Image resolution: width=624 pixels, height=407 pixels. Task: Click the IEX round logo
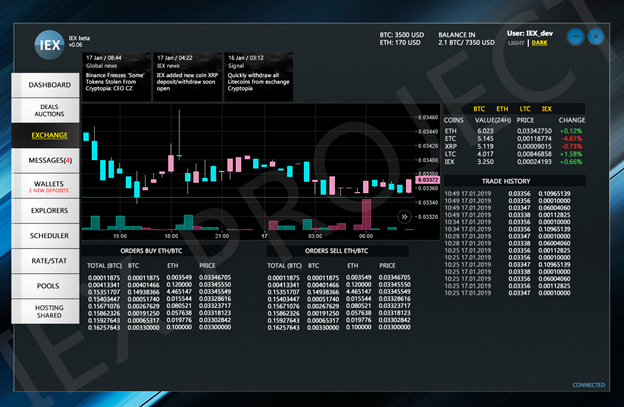(x=49, y=45)
